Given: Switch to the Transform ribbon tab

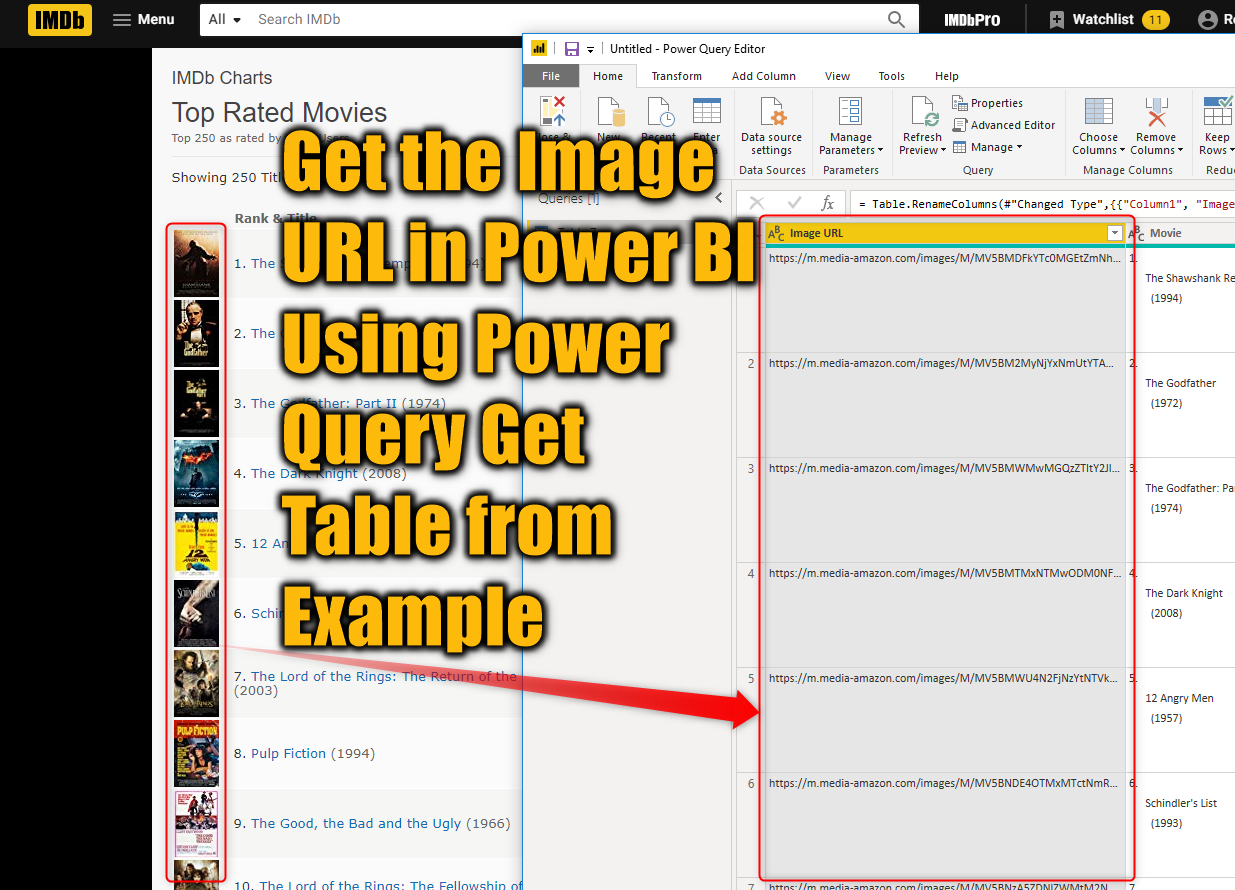Looking at the screenshot, I should coord(676,75).
